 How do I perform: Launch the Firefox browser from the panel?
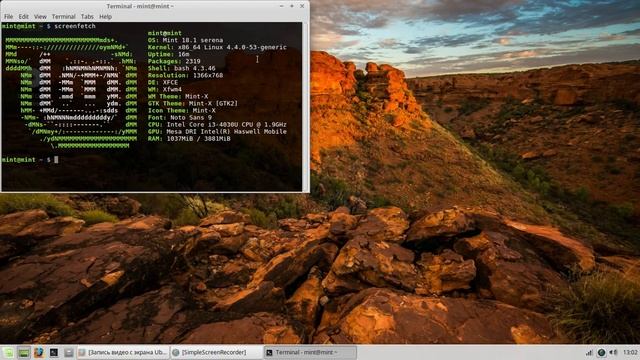[x=39, y=352]
